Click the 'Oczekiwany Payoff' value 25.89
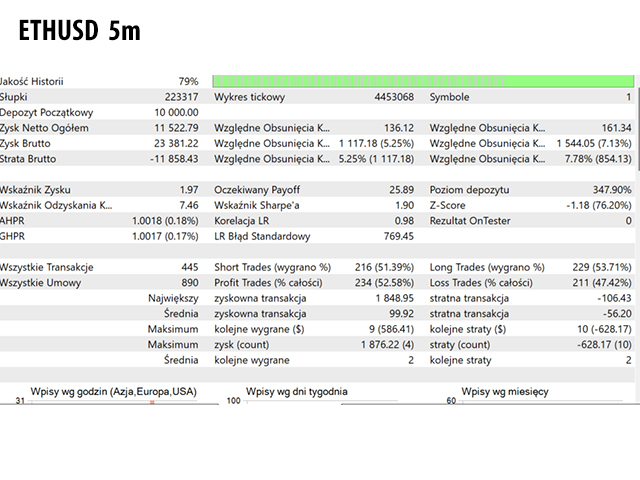The image size is (640, 480). (x=402, y=190)
